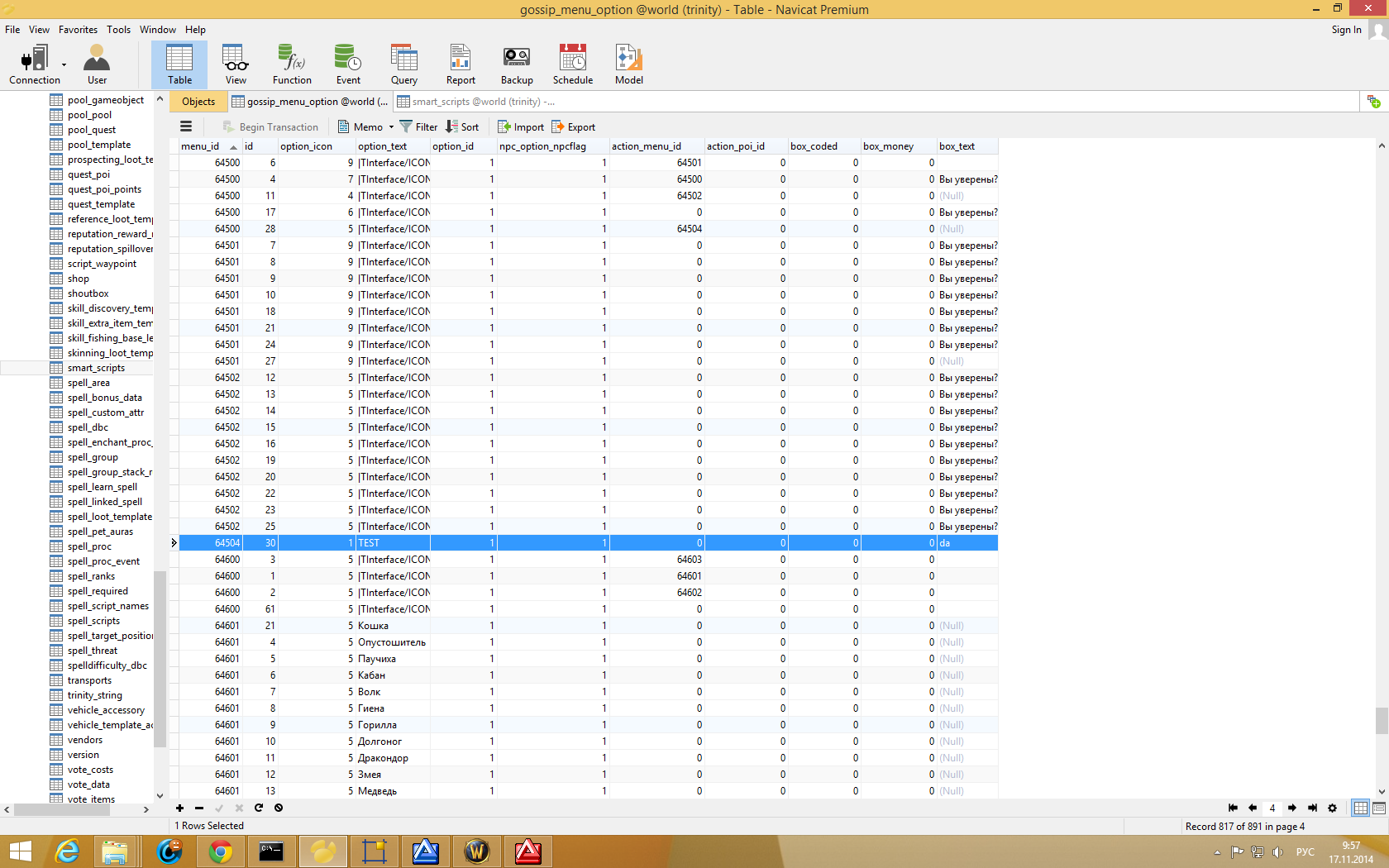1389x868 pixels.
Task: Go to the last page of records
Action: tap(1312, 808)
